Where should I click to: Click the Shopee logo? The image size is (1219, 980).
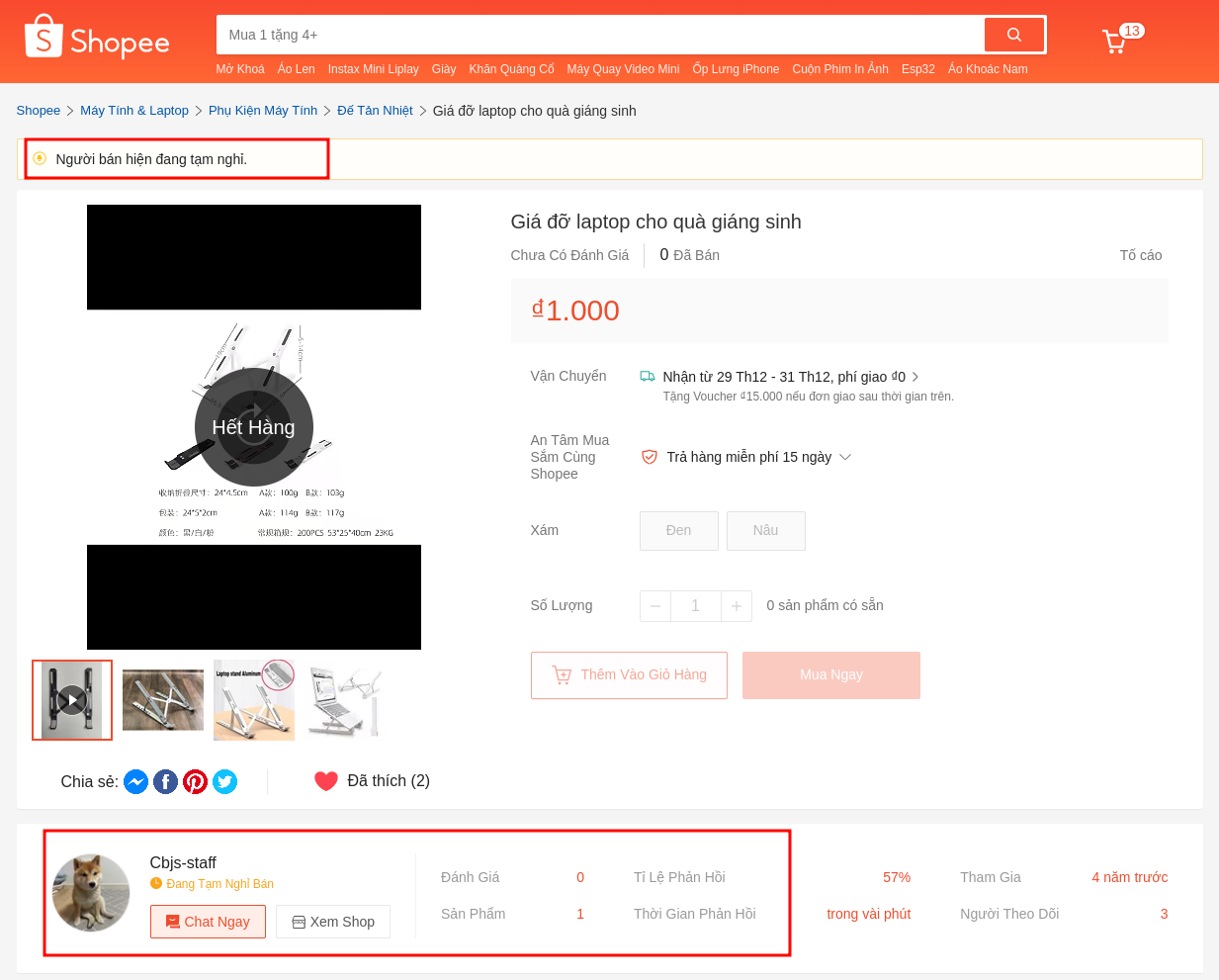(x=97, y=38)
